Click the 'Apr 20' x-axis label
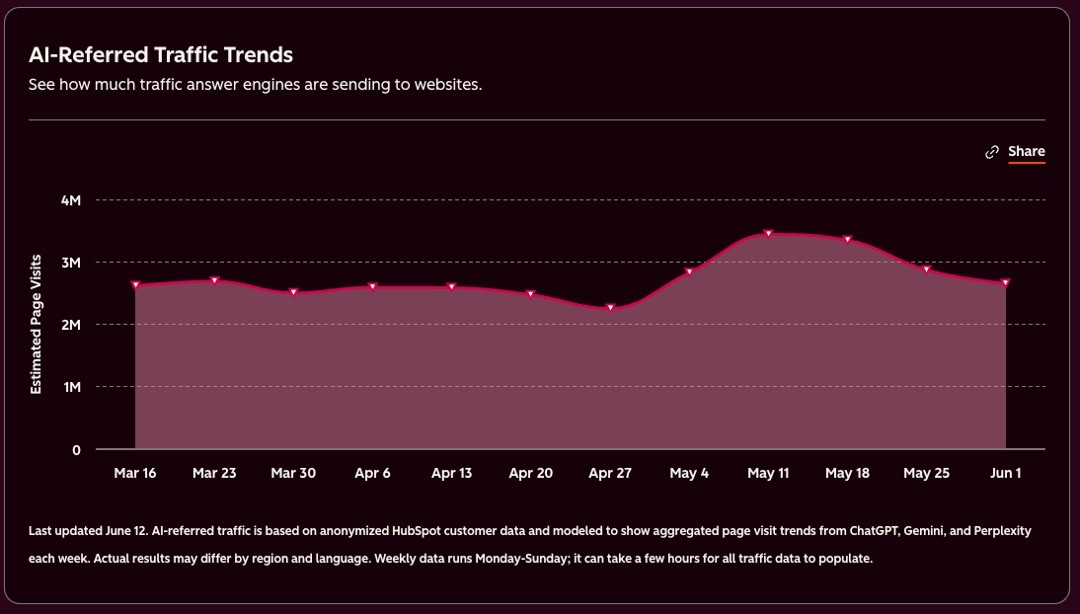 531,473
